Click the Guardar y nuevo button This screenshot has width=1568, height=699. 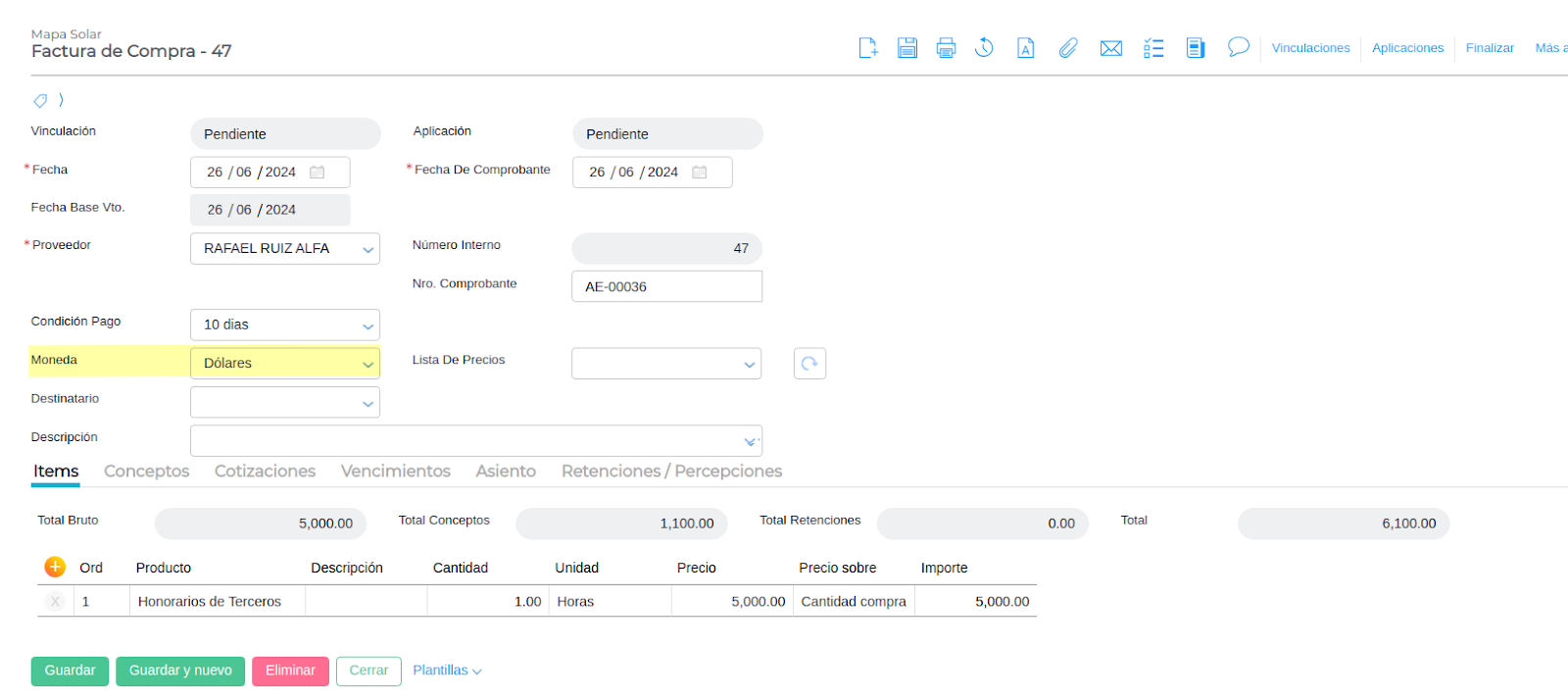[180, 671]
